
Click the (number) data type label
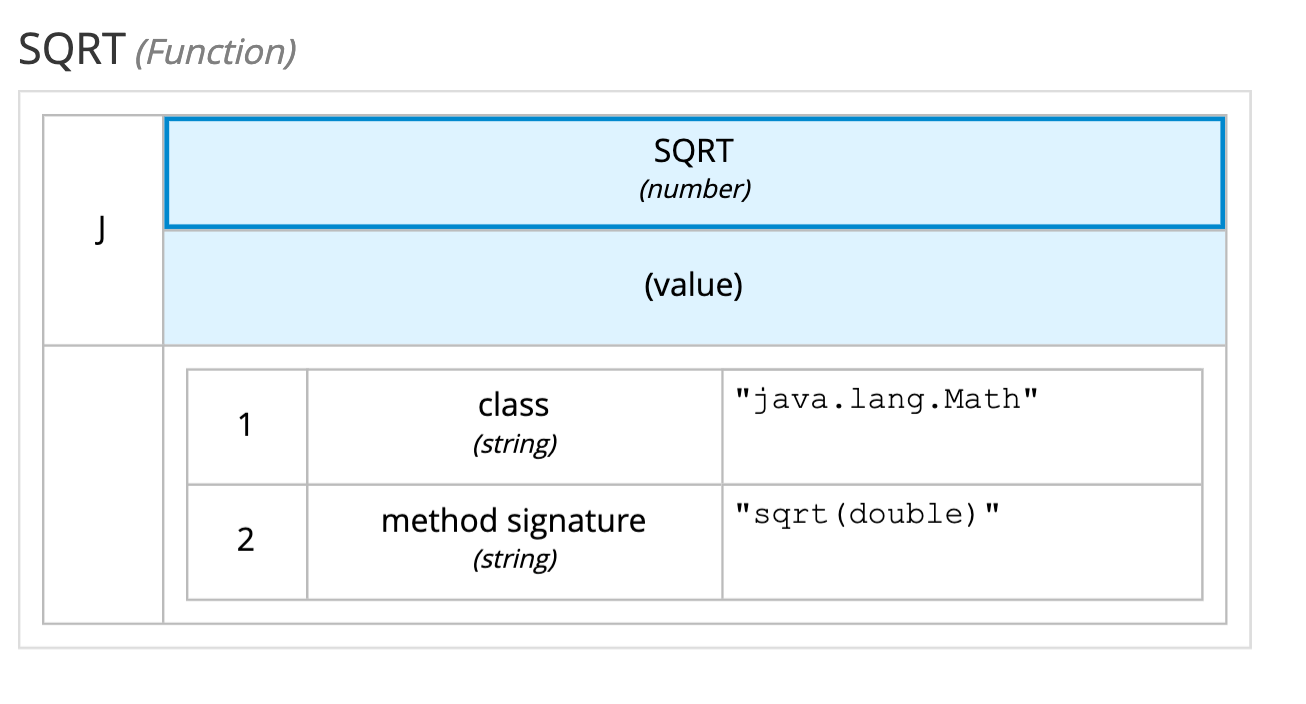[695, 190]
